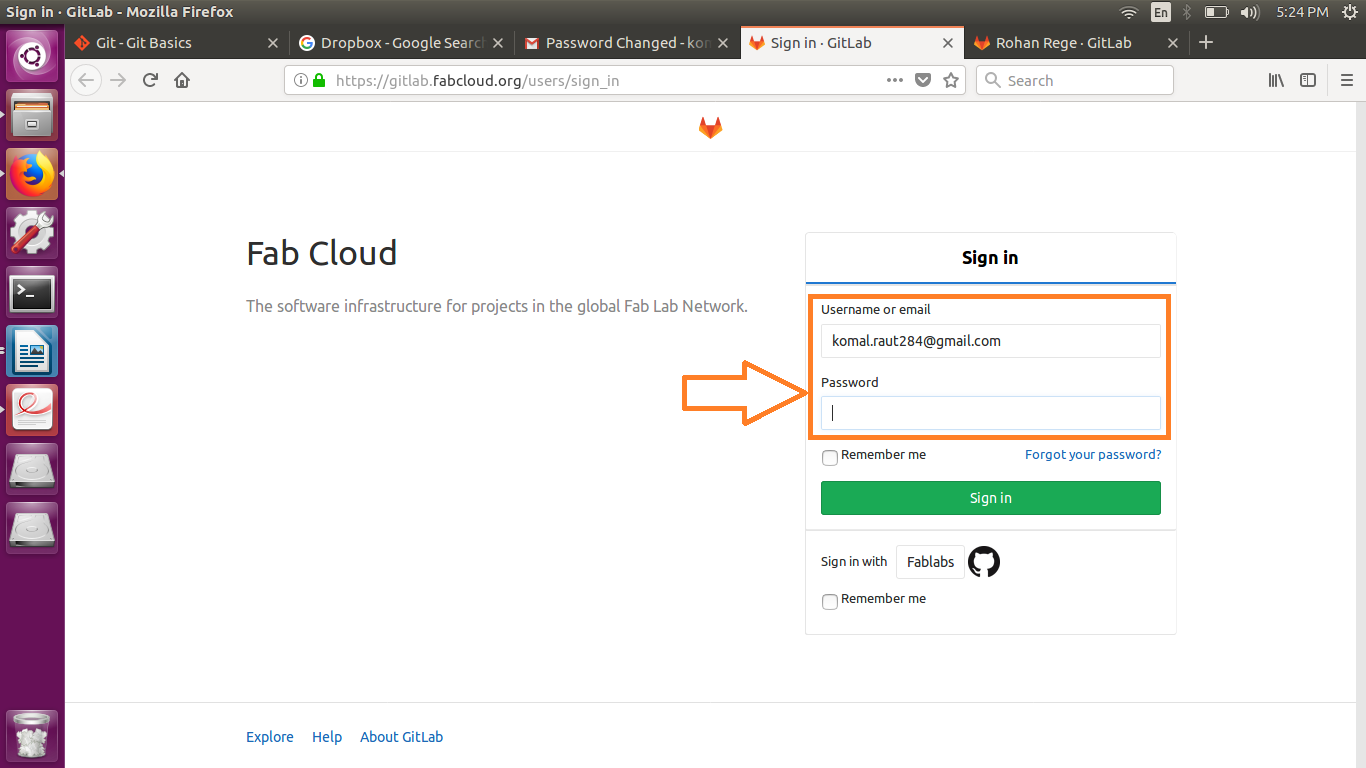Open the Bluetooth indicator in top panel

pos(1187,12)
